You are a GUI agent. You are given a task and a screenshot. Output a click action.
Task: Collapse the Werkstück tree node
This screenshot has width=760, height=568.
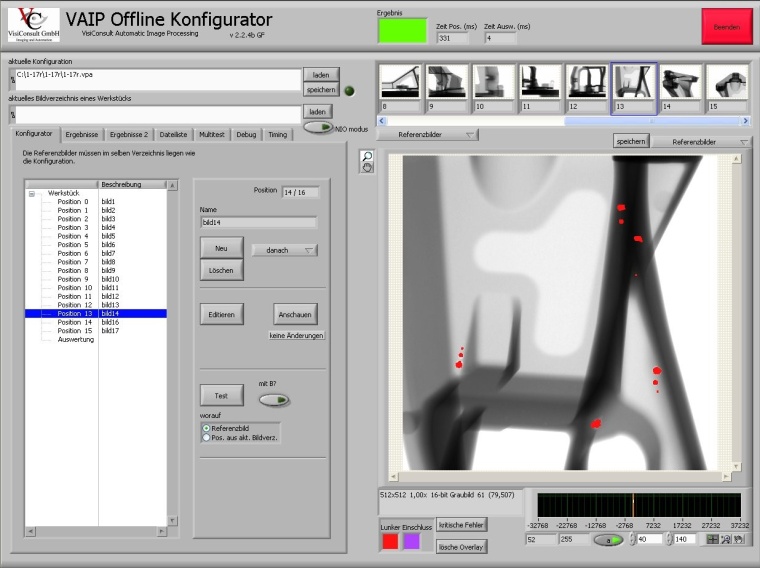(31, 193)
